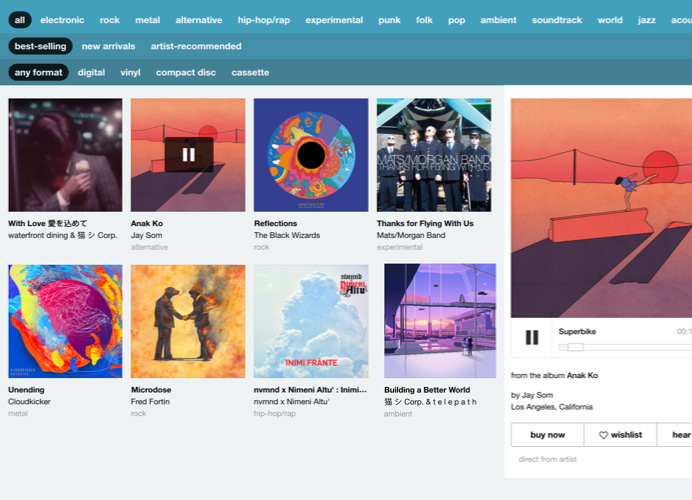Screen dimensions: 692x500
Task: Open the Microdose album artwork
Action: 188,321
